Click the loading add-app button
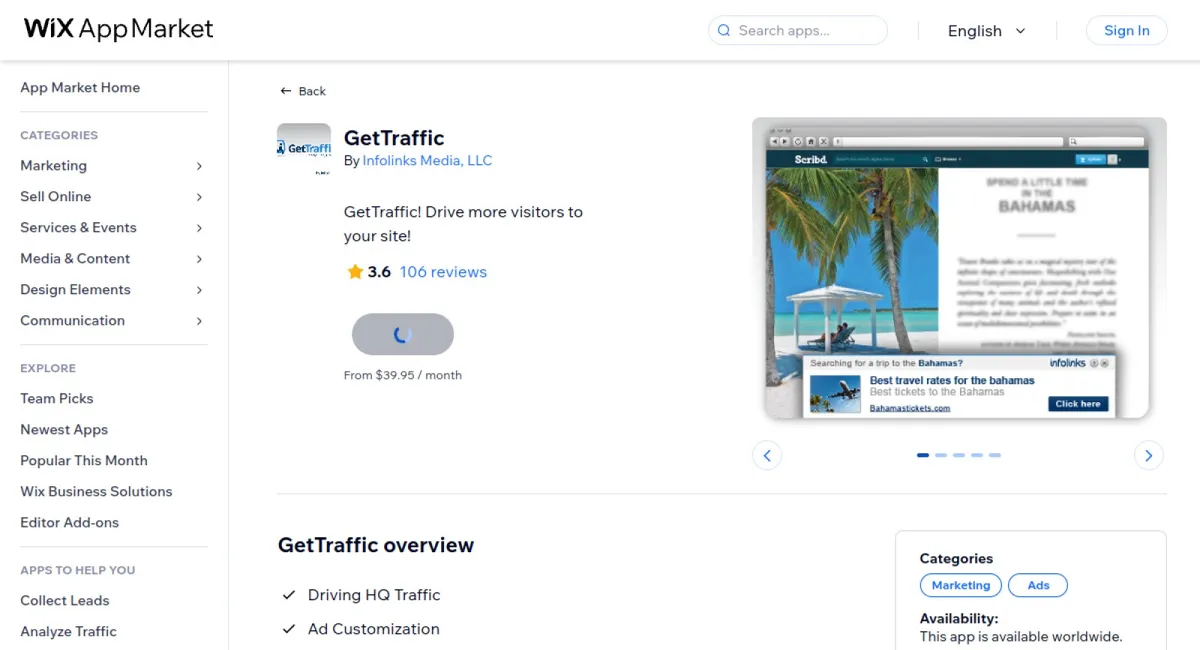 click(403, 334)
